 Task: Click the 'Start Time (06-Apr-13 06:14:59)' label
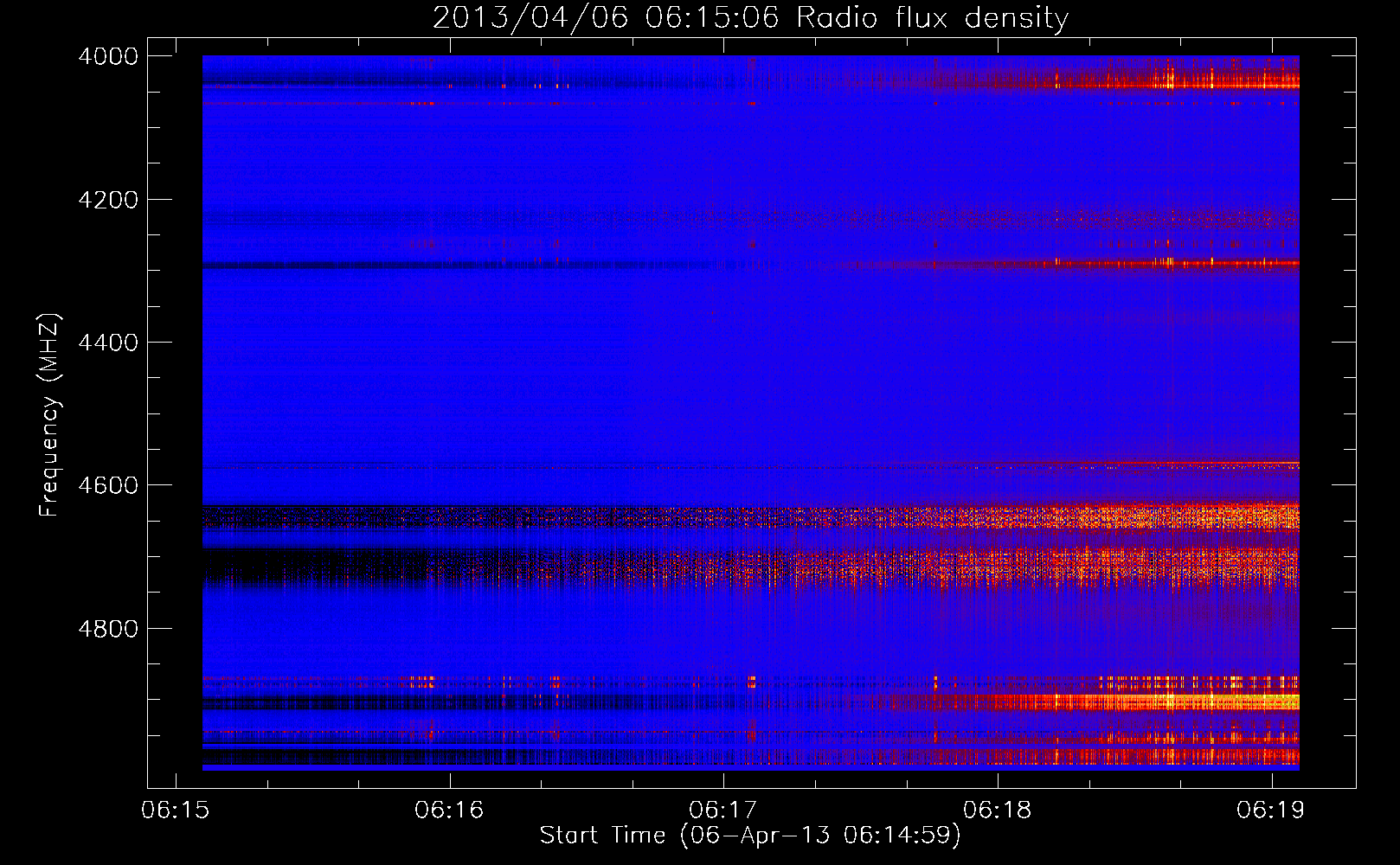750,836
